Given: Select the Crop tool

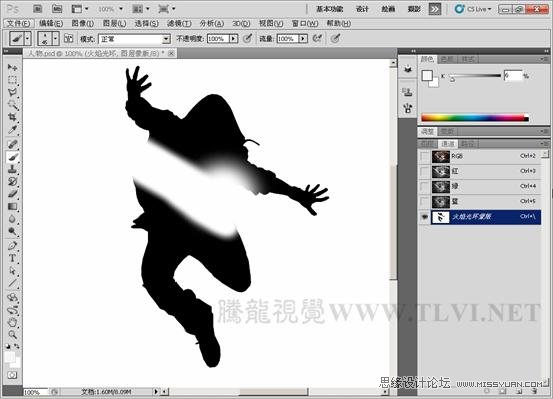Looking at the screenshot, I should tap(12, 117).
